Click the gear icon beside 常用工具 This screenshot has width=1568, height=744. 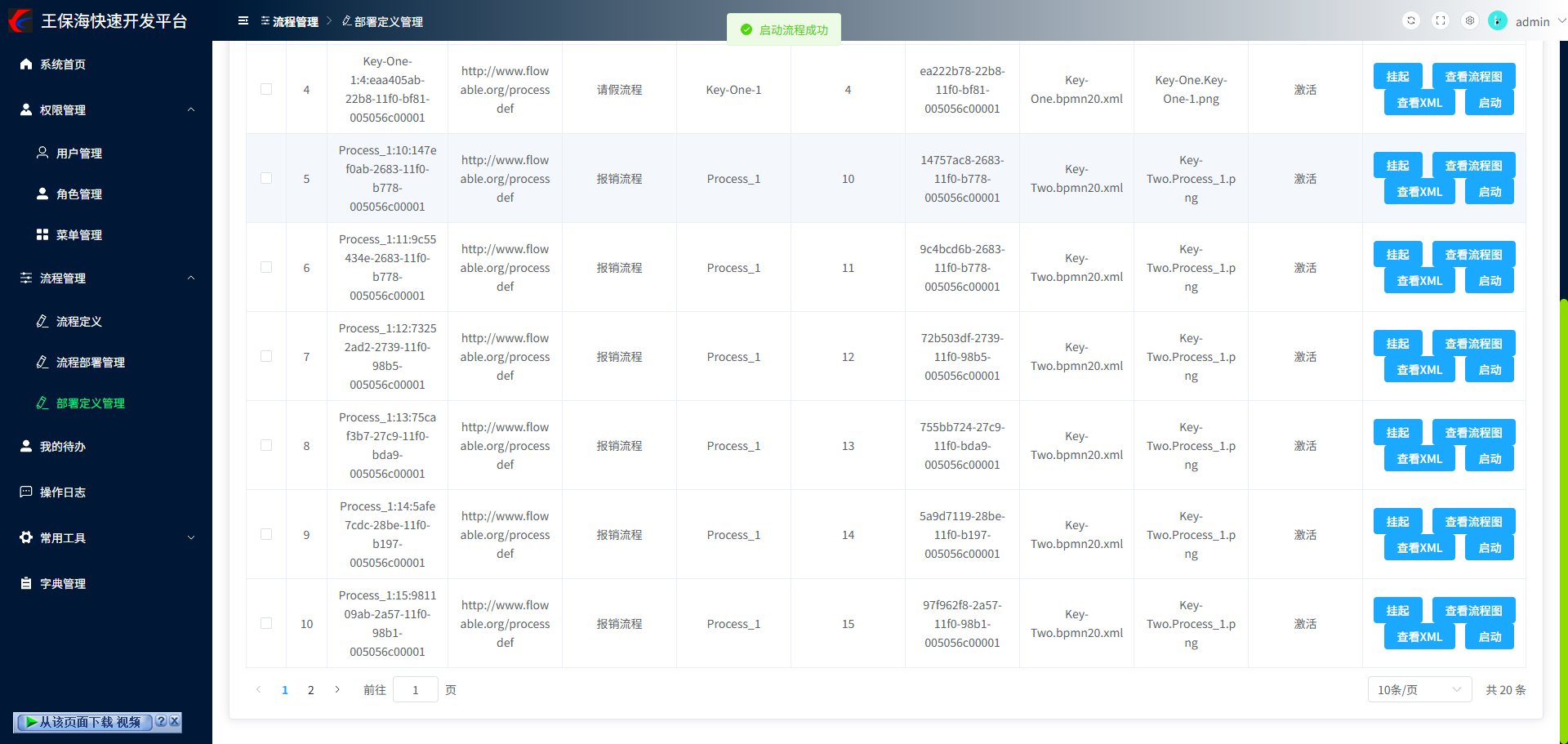pos(26,537)
